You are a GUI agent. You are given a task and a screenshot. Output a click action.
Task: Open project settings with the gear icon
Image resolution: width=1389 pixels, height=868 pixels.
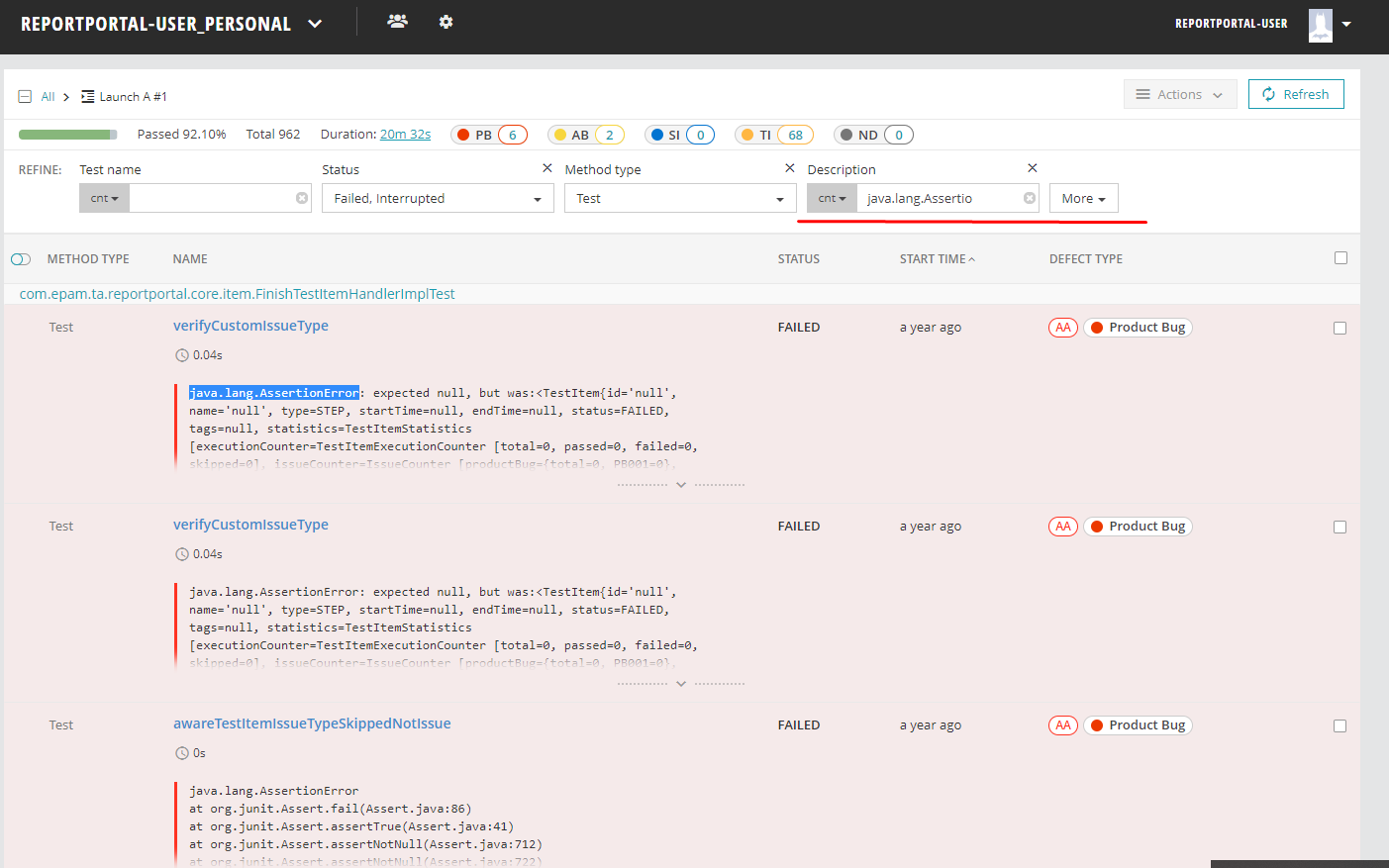(x=446, y=21)
